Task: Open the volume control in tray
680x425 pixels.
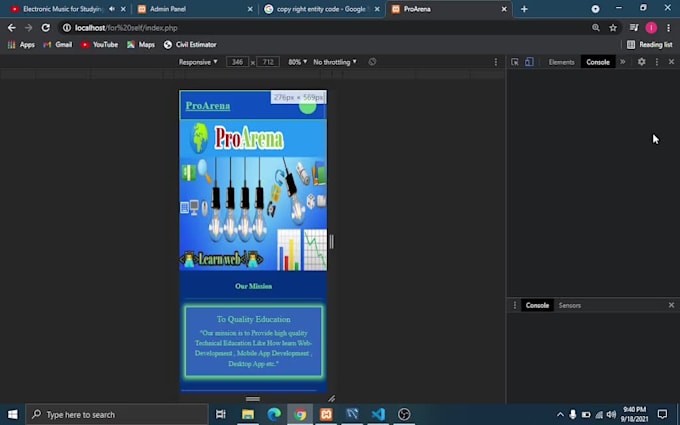Action: tap(611, 415)
